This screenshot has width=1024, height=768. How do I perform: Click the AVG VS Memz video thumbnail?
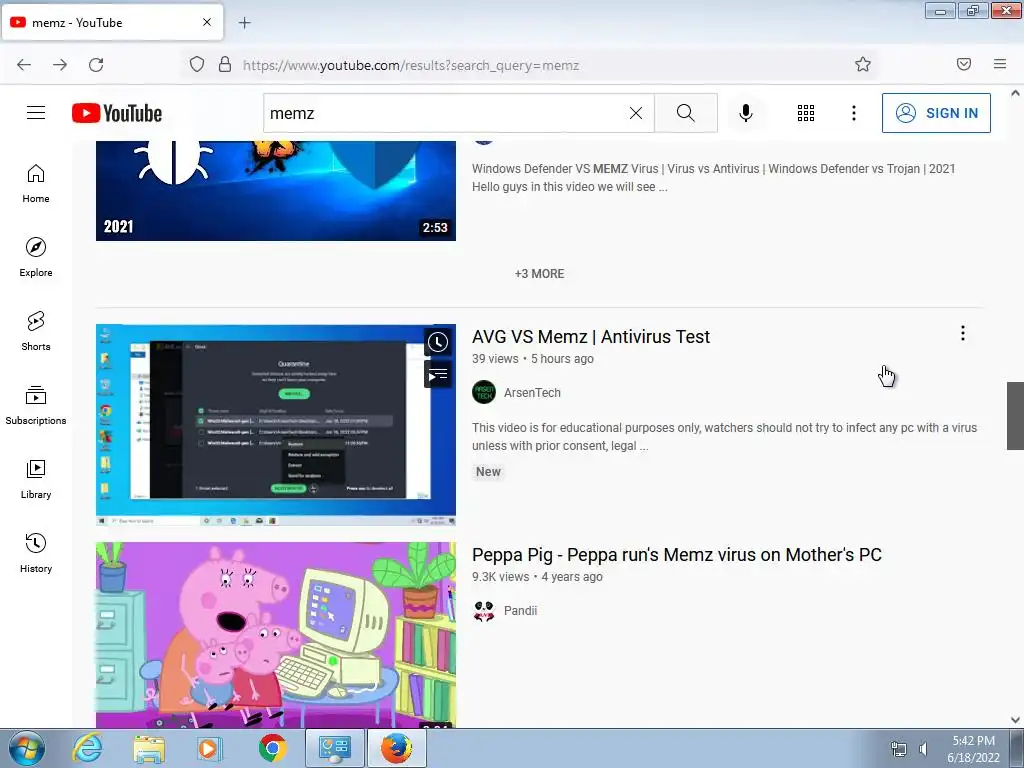(x=276, y=425)
